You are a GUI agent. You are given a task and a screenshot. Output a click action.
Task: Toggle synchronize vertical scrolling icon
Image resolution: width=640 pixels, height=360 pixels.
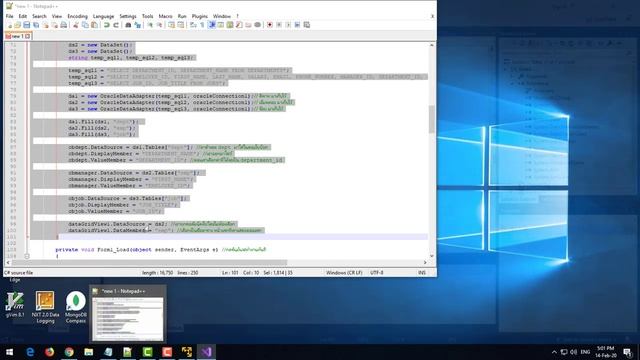pos(171,25)
